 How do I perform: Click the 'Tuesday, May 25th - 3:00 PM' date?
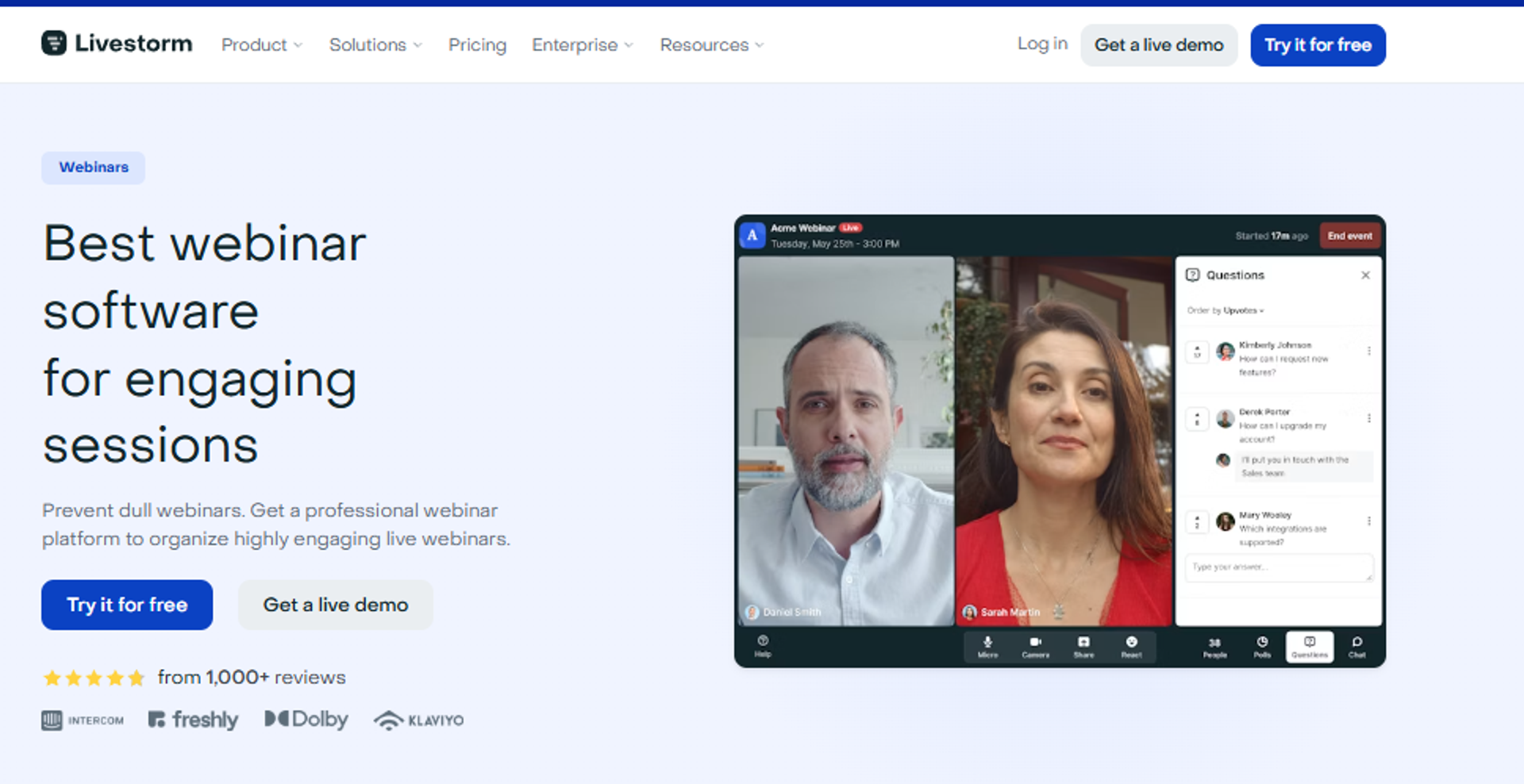835,244
